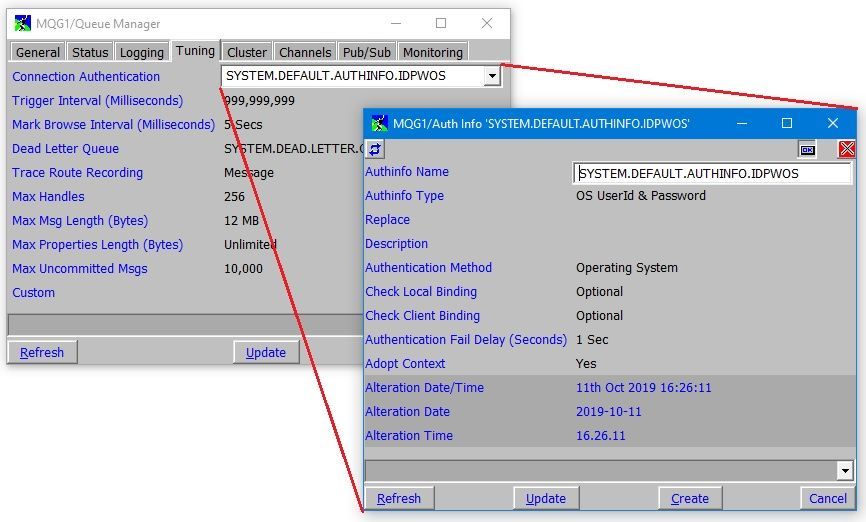The width and height of the screenshot is (866, 522).
Task: Click Max Properties Length (Bytes) label
Action: 98,245
